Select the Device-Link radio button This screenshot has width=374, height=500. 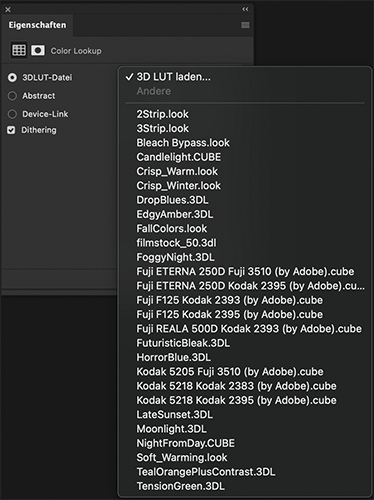12,114
